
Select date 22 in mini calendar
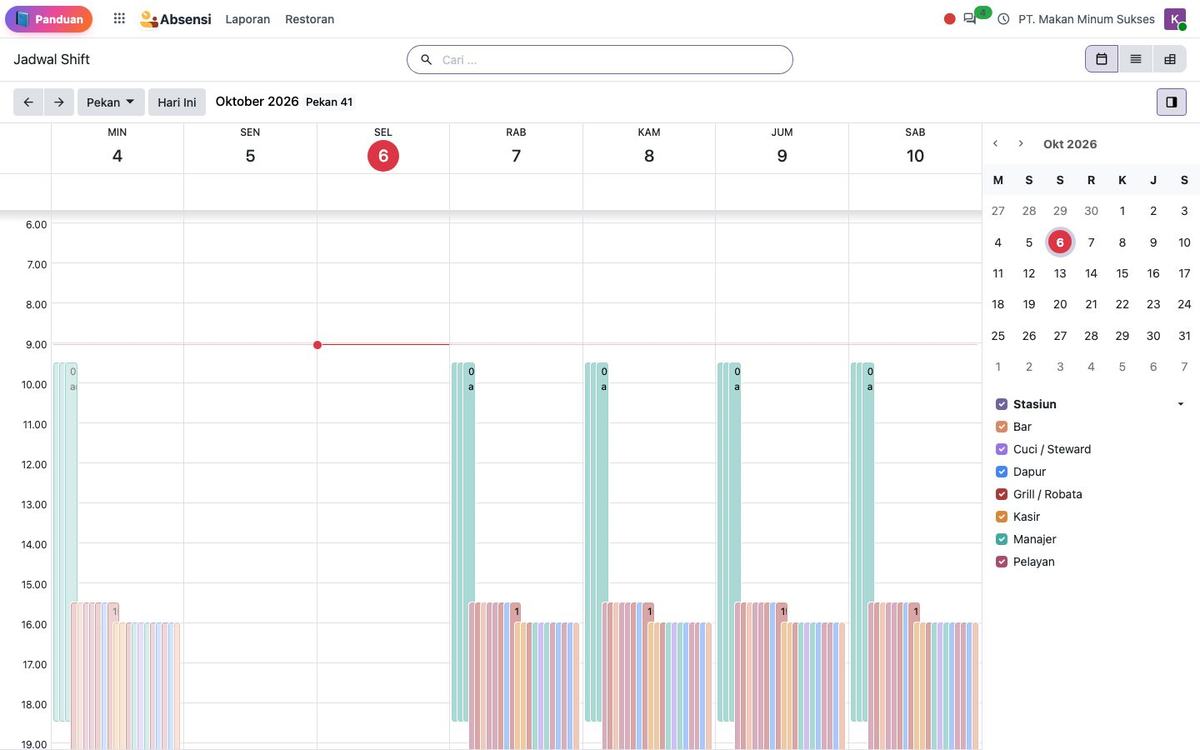coord(1122,304)
